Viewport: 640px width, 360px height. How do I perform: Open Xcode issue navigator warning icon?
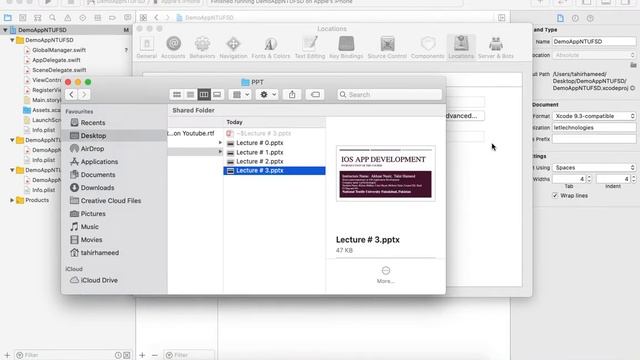point(67,18)
